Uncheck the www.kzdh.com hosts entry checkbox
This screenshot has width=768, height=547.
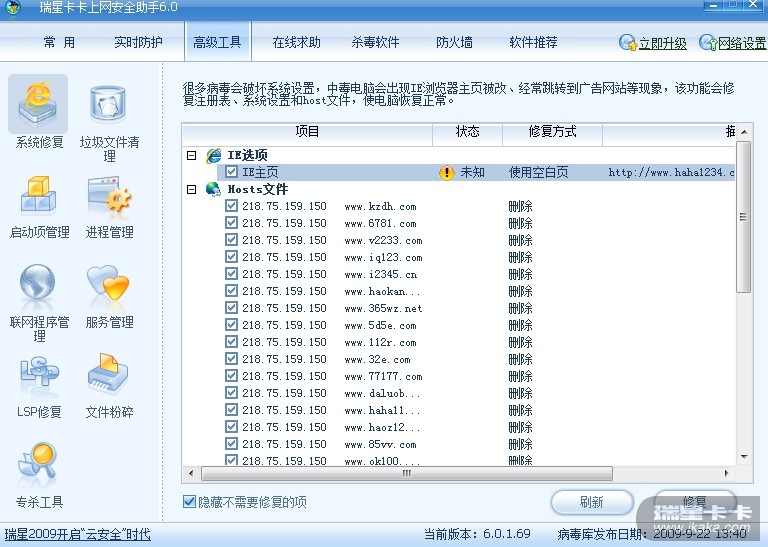tap(231, 206)
